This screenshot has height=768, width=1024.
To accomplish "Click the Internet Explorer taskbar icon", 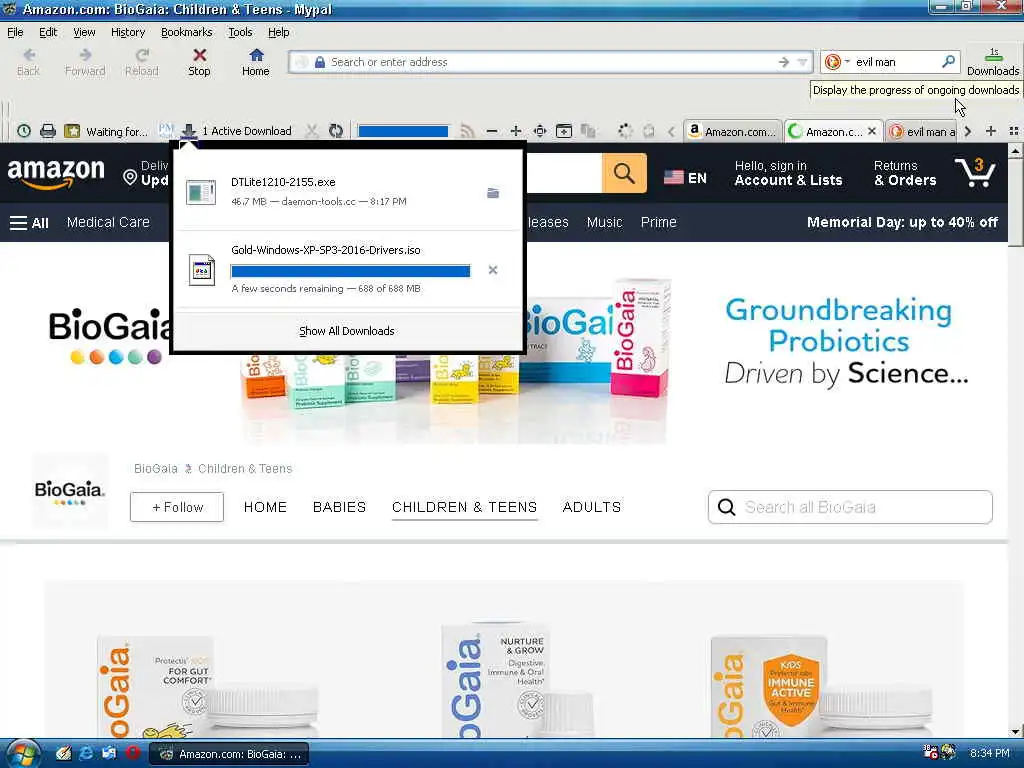I will pos(86,753).
